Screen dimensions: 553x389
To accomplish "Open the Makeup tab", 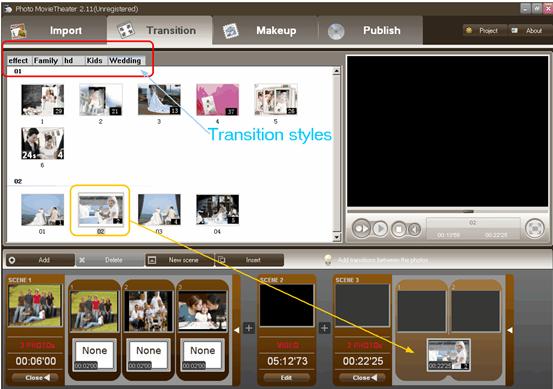I will pos(265,31).
